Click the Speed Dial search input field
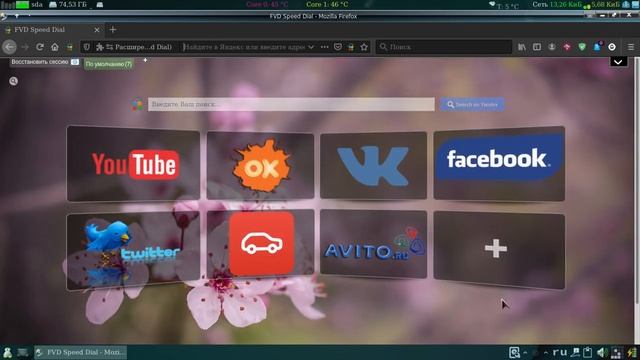640x360 pixels. pos(291,104)
